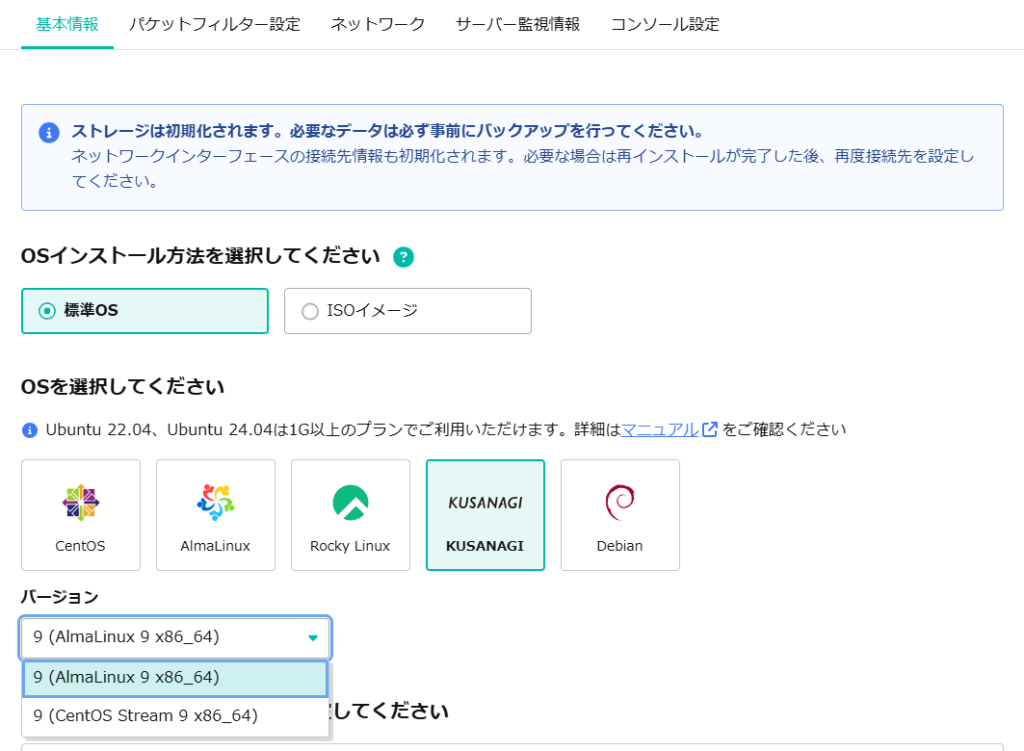1024x751 pixels.
Task: Select the 標準OS radio button
Action: pos(47,311)
